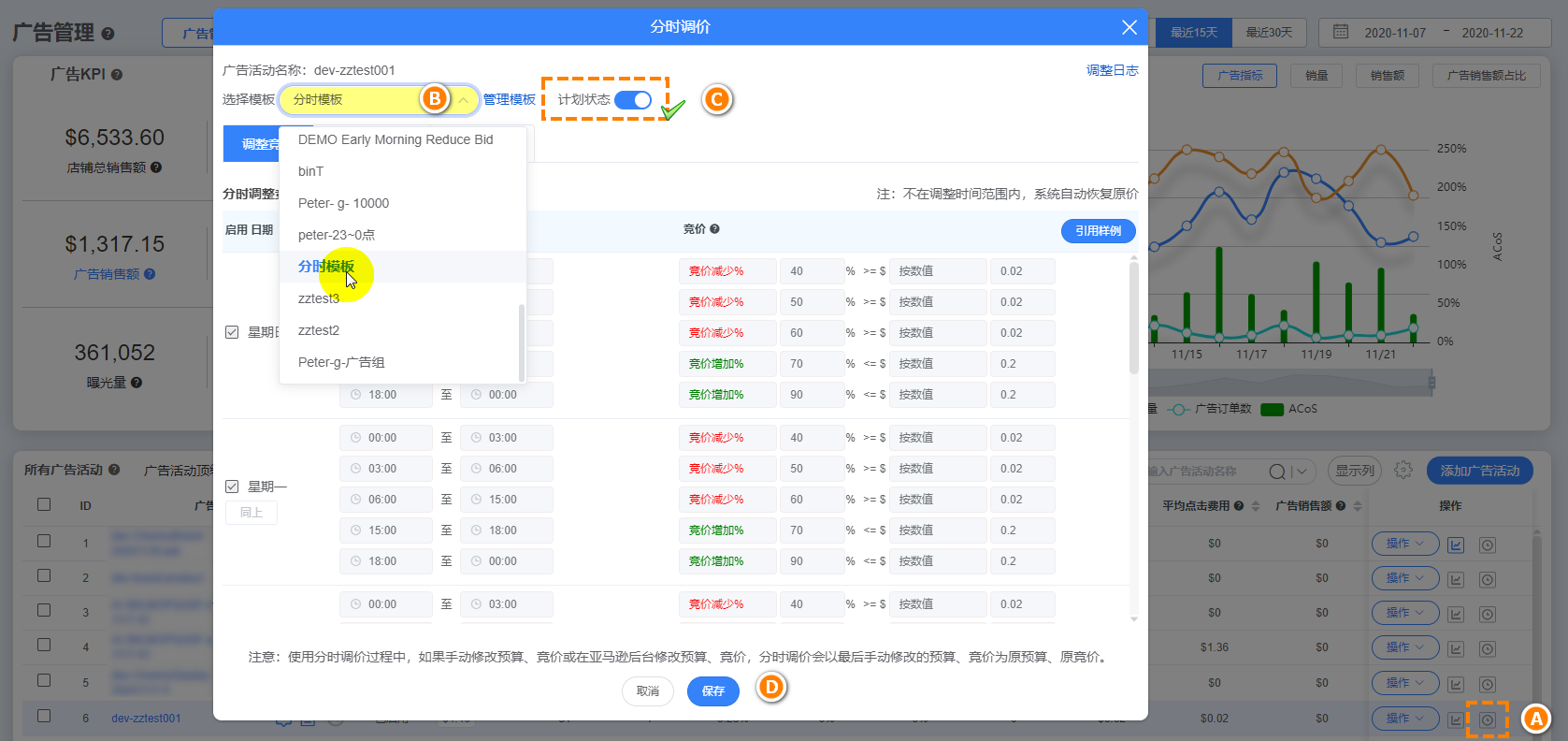
Task: Expand 操作 dropdown for campaign row 2
Action: click(1405, 578)
